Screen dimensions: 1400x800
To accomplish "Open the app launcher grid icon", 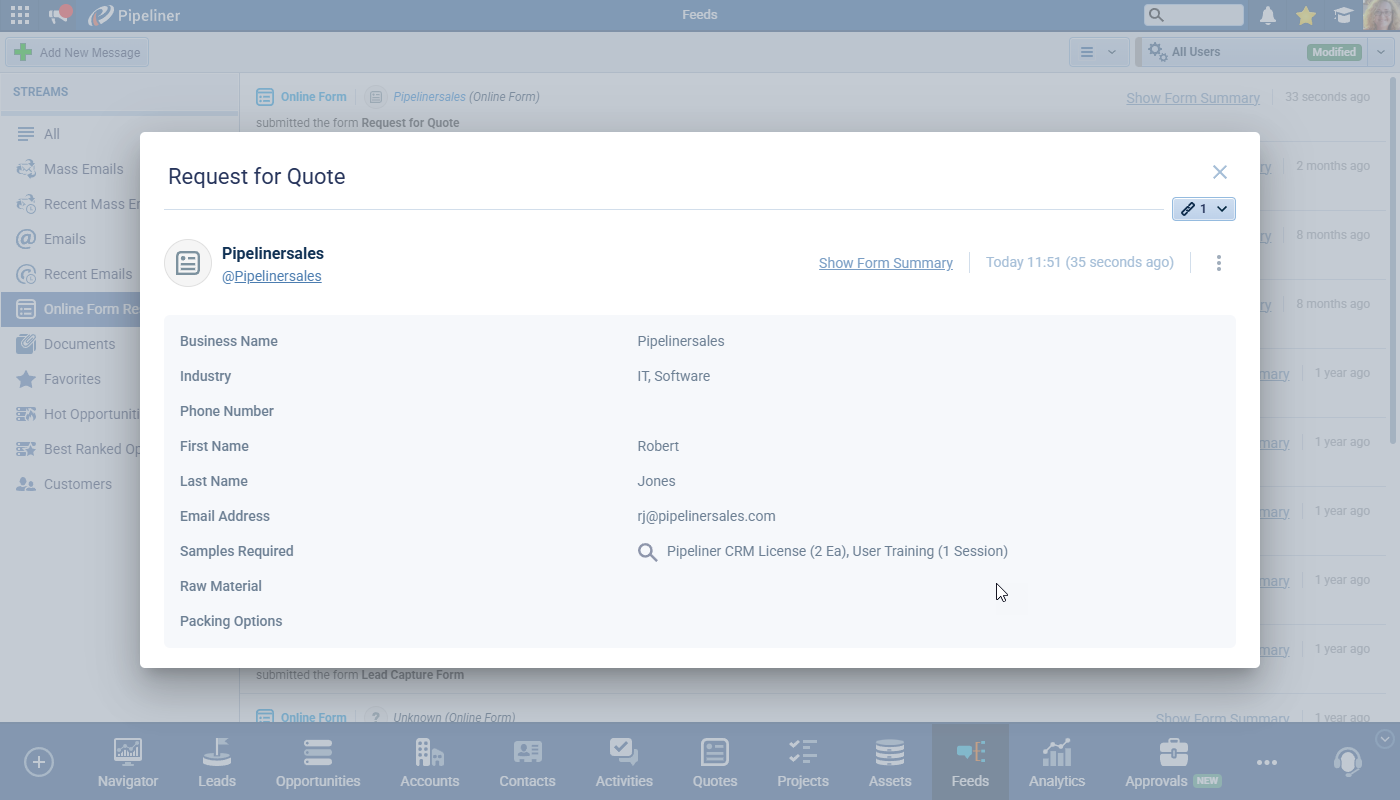I will (x=19, y=15).
